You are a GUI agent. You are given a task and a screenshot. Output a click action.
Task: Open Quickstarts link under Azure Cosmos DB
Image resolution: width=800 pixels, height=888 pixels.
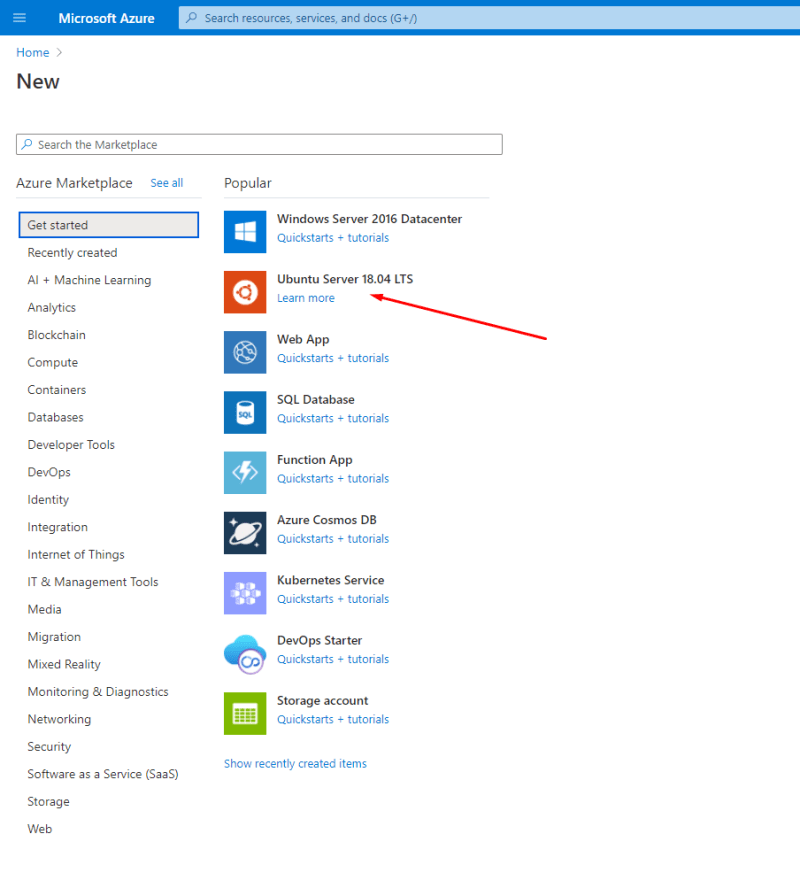(x=333, y=539)
